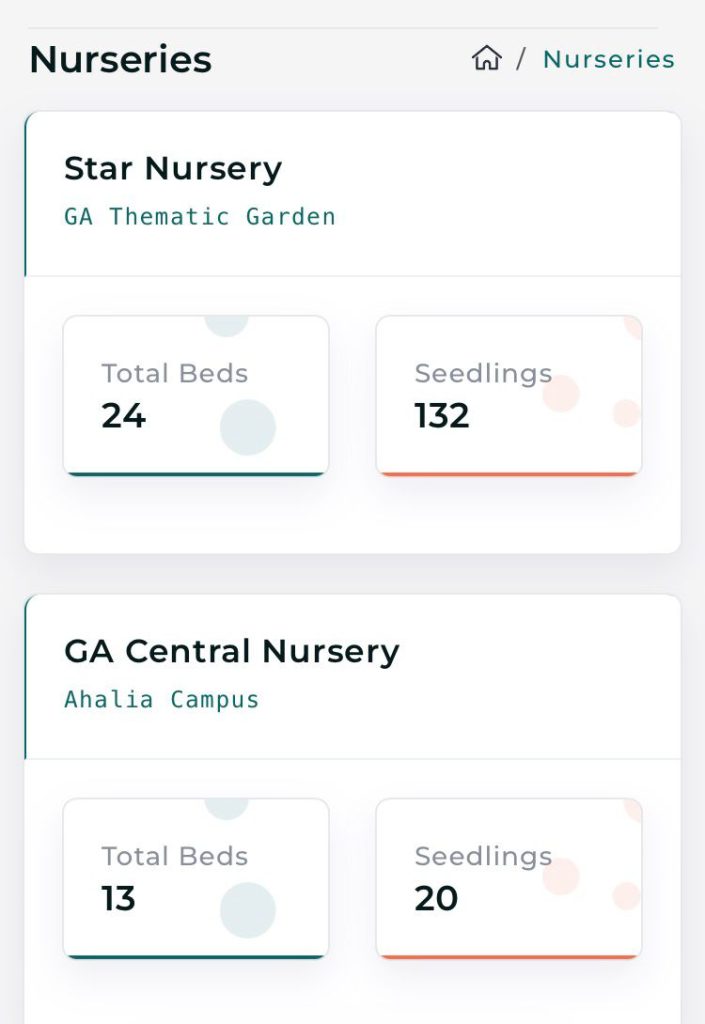Click the seedling count 132

pos(442,415)
